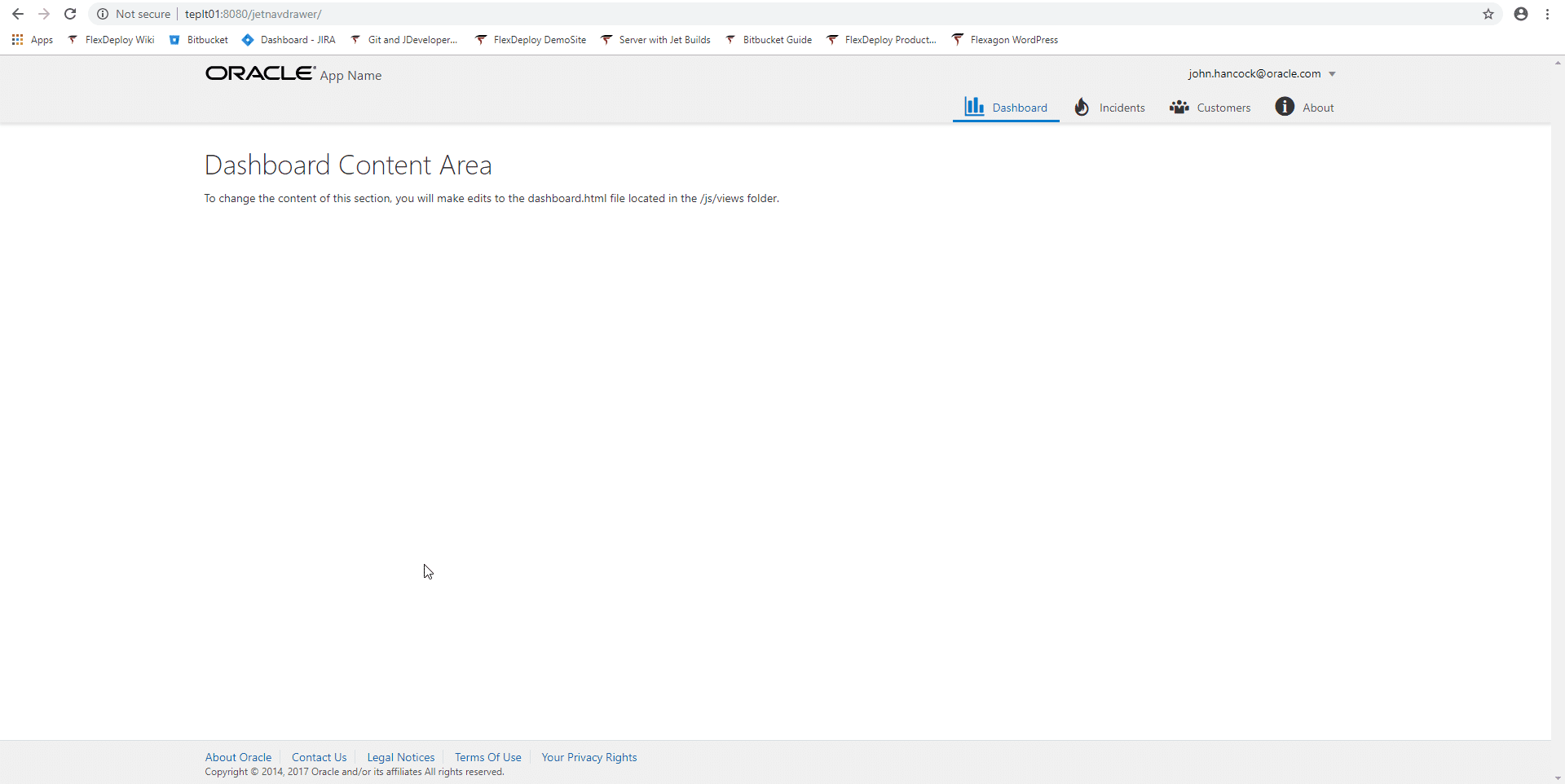The height and width of the screenshot is (784, 1565).
Task: Open Chrome three-dot menu
Action: (1547, 14)
